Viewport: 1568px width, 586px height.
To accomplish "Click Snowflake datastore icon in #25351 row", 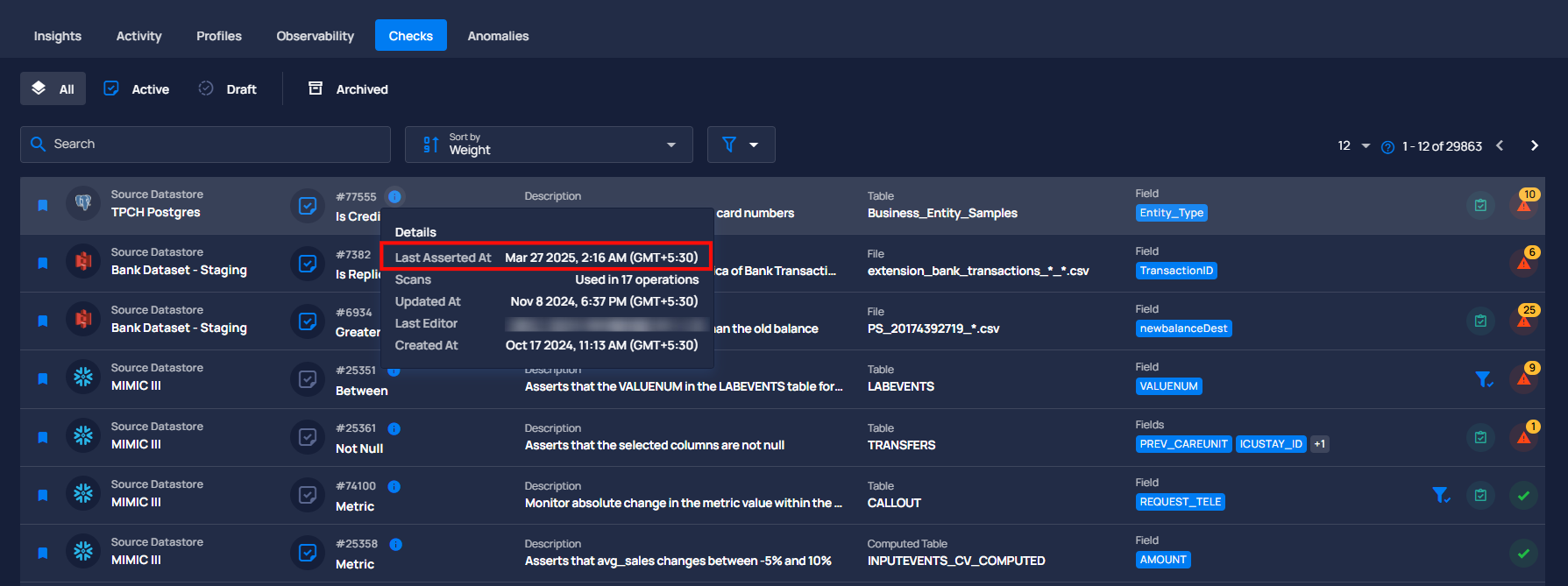I will [x=83, y=377].
